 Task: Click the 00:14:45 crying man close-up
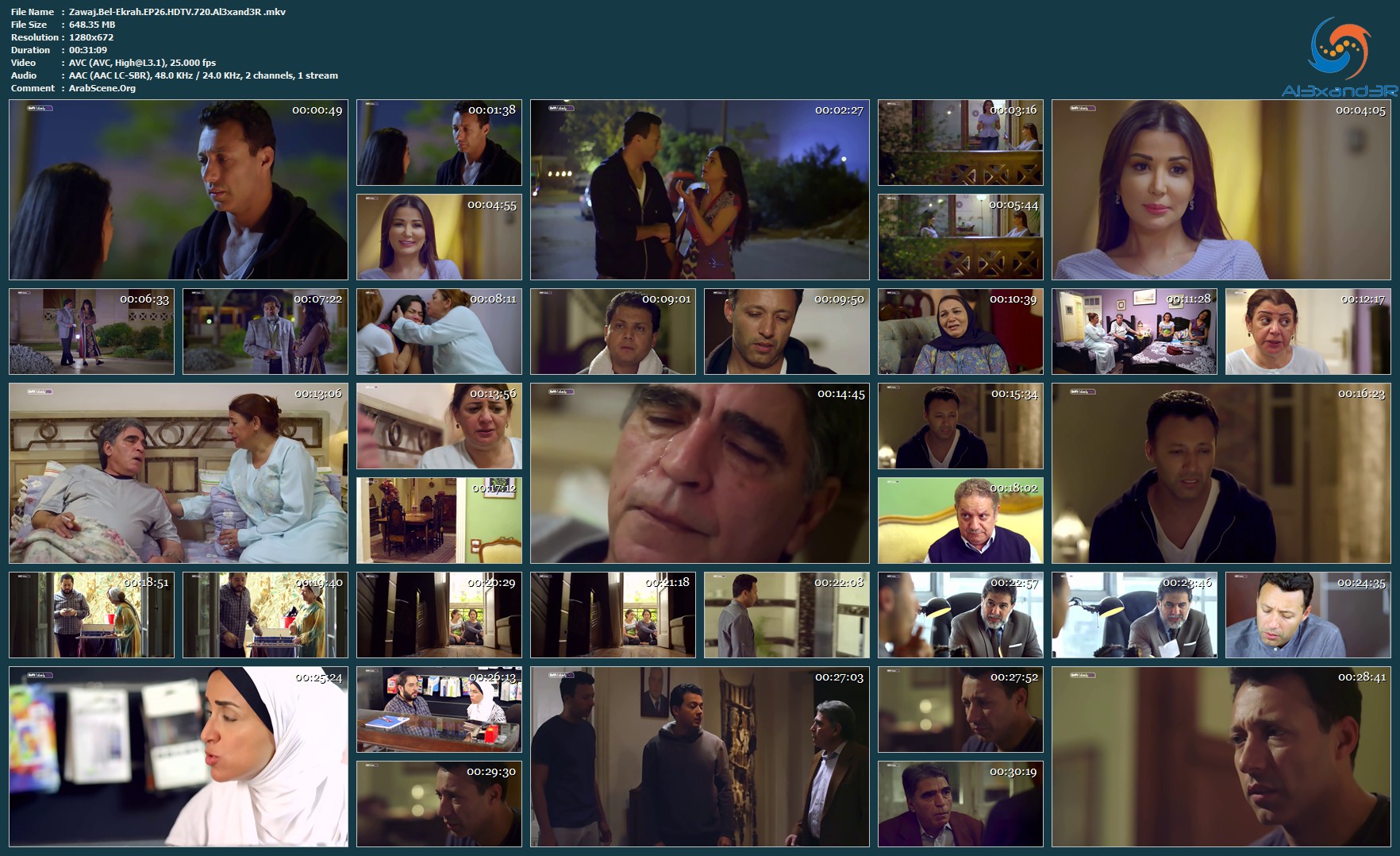[x=700, y=473]
